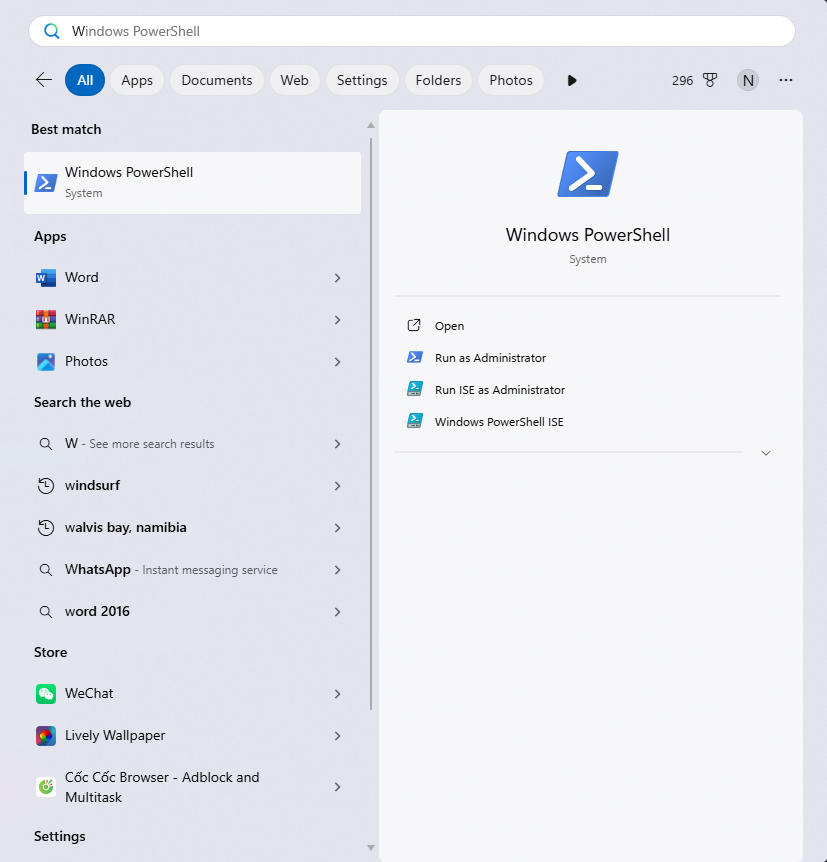Expand the W - See more search results chevron
This screenshot has height=862, width=827.
click(338, 444)
